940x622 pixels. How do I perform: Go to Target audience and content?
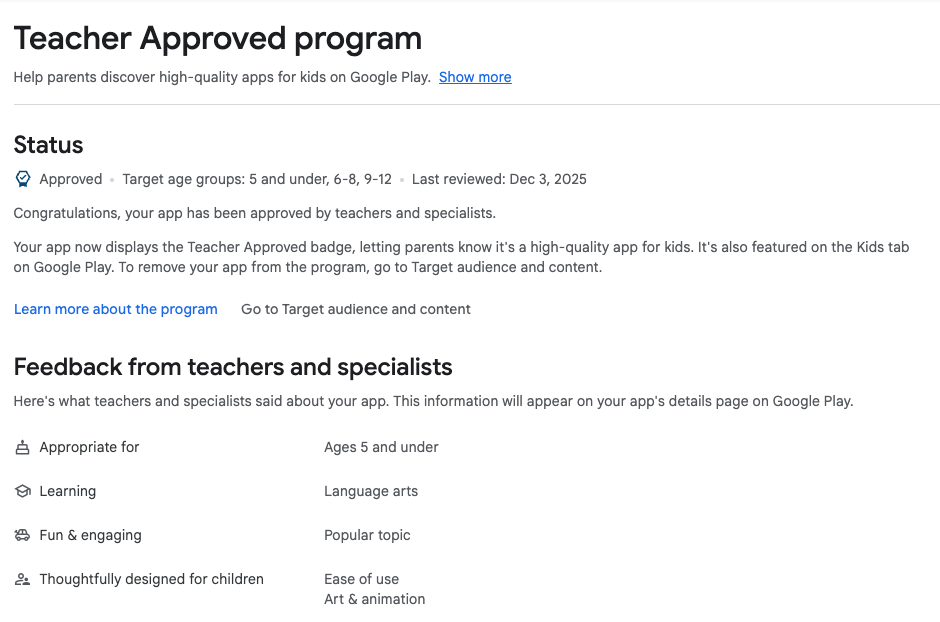click(x=356, y=309)
